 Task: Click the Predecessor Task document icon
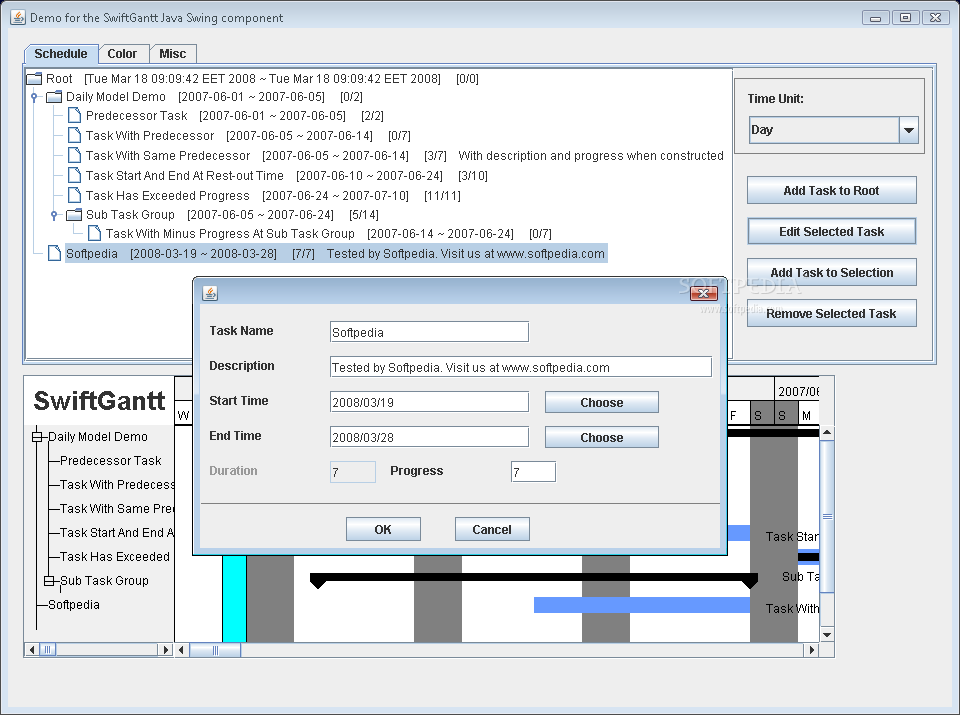pyautogui.click(x=75, y=115)
